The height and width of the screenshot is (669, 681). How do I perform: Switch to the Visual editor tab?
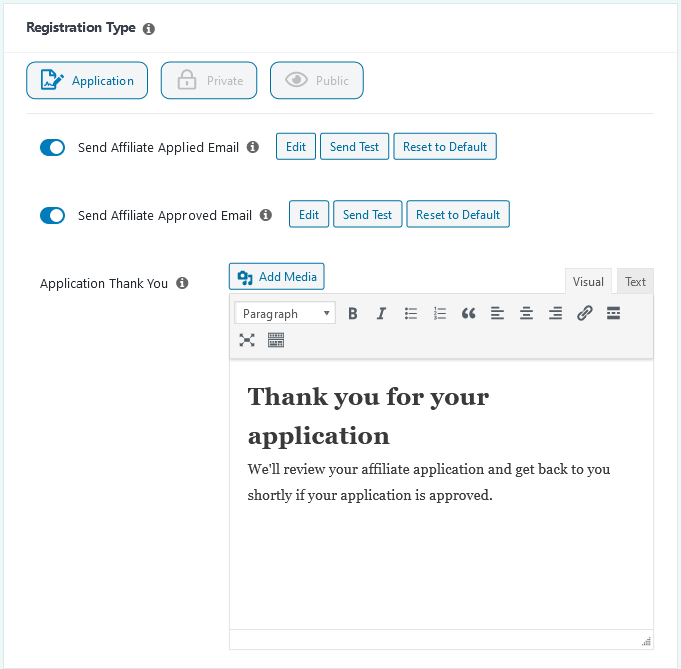tap(588, 282)
